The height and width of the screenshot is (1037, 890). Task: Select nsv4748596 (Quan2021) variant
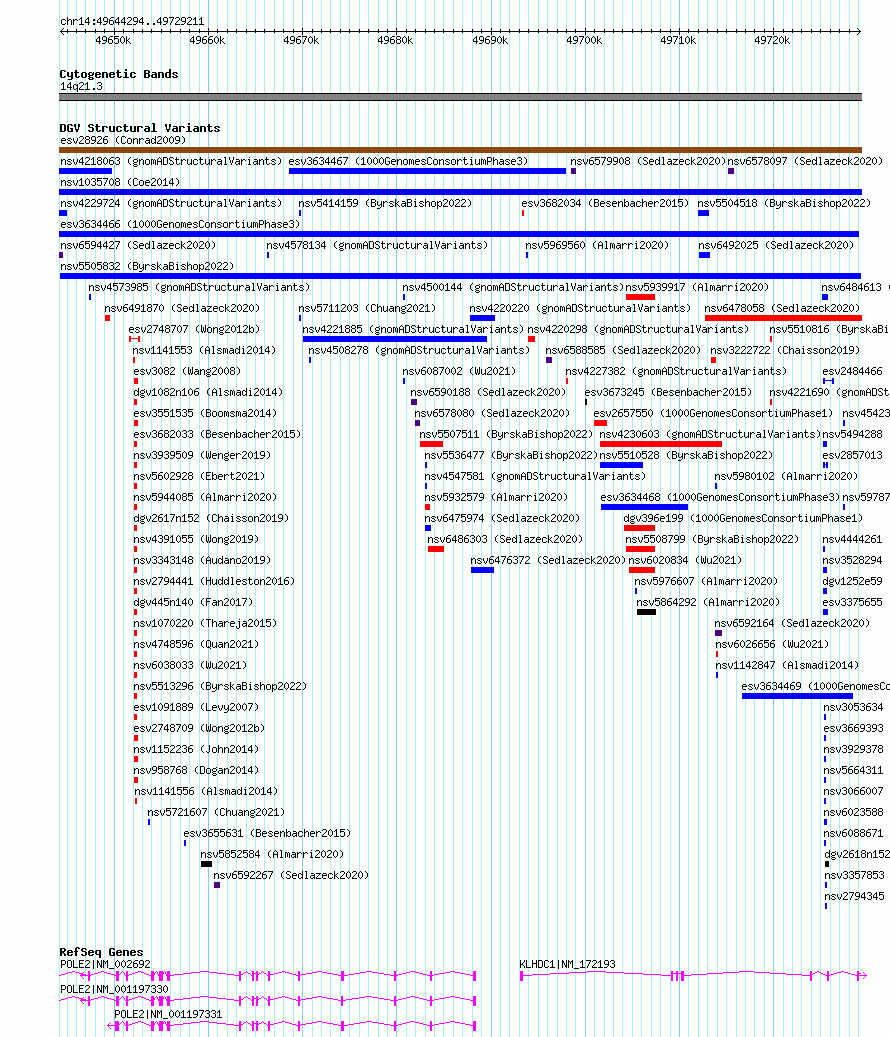click(196, 645)
